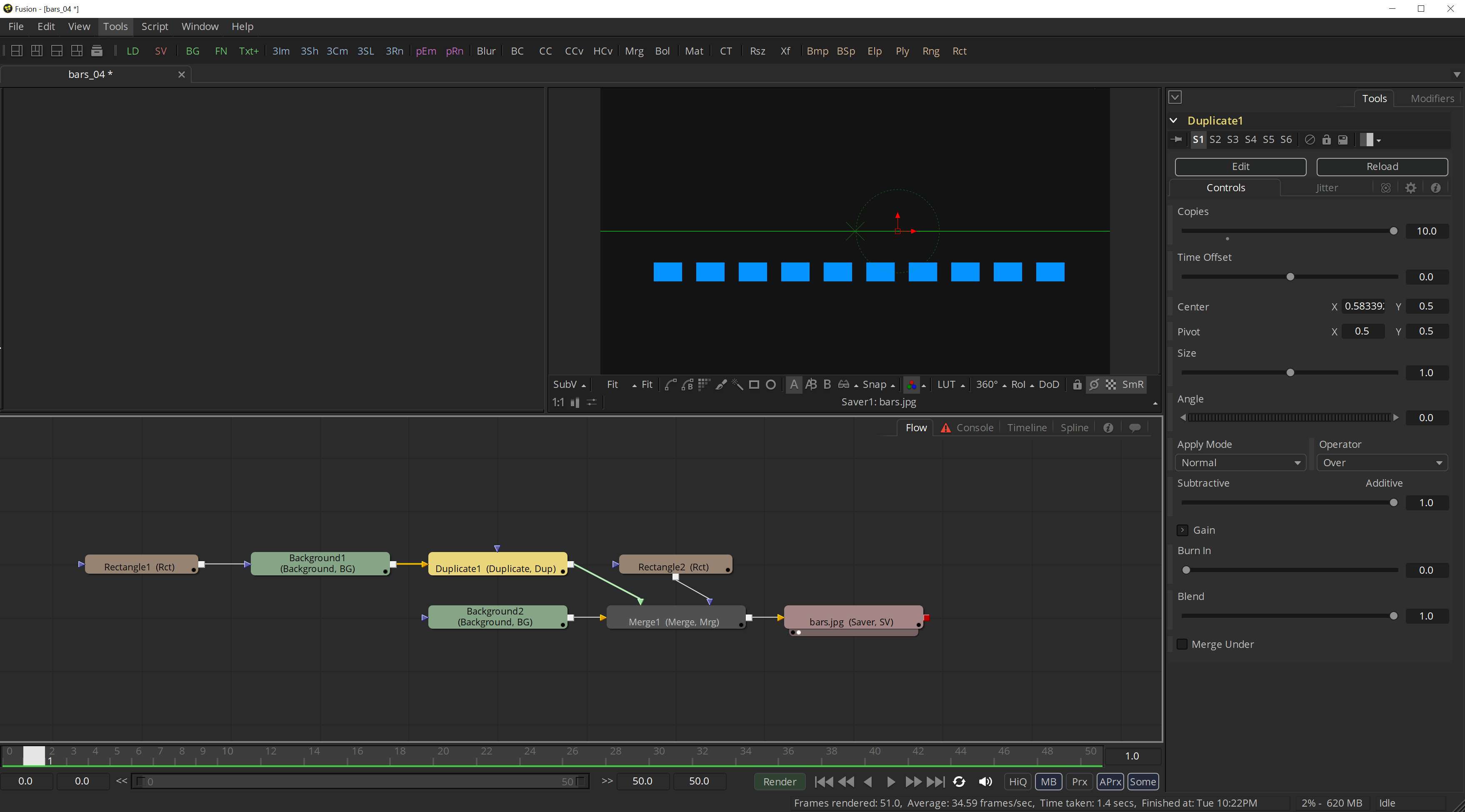Click the save settings disk icon
The width and height of the screenshot is (1465, 812).
(x=1343, y=139)
